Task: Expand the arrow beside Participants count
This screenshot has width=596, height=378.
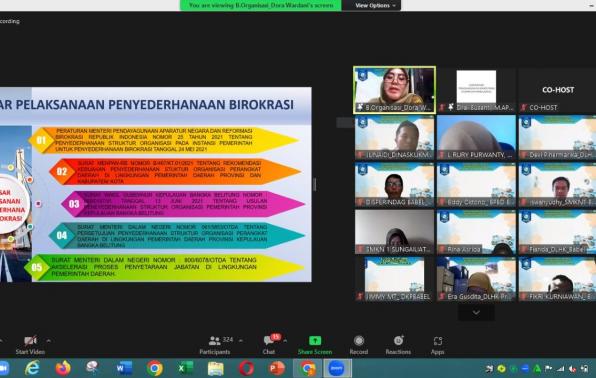Action: (241, 340)
